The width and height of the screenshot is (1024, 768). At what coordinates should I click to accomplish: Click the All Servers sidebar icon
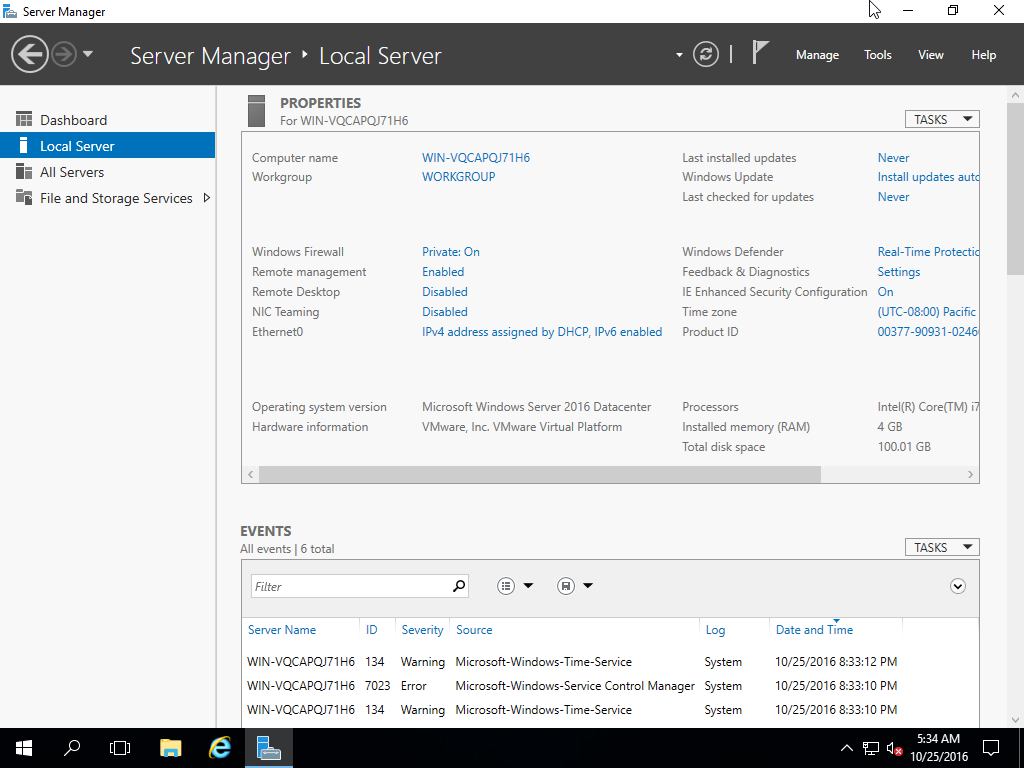click(24, 171)
